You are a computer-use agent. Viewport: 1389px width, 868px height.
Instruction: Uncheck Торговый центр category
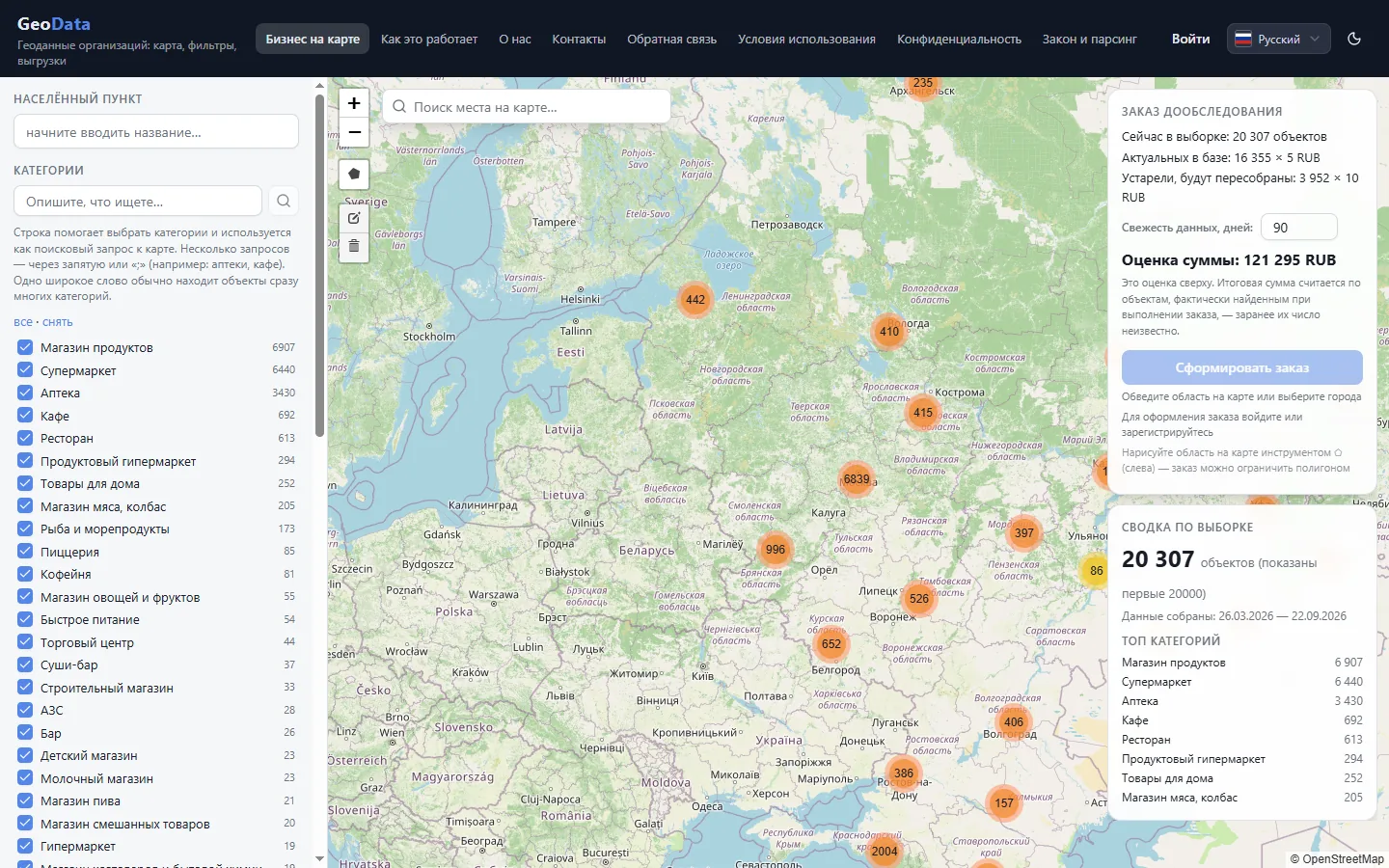click(25, 642)
